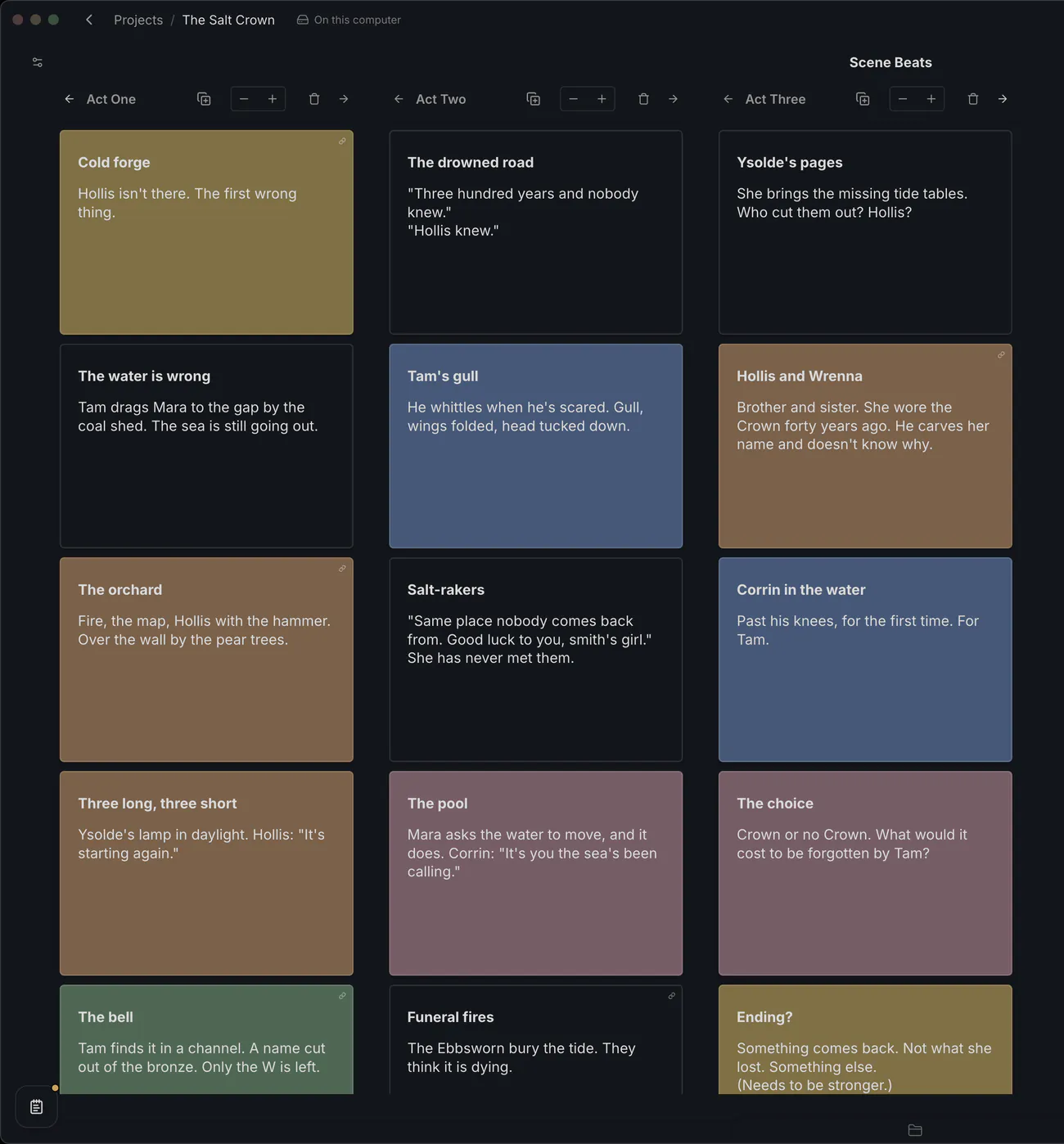Open the view options sliders icon

38,62
